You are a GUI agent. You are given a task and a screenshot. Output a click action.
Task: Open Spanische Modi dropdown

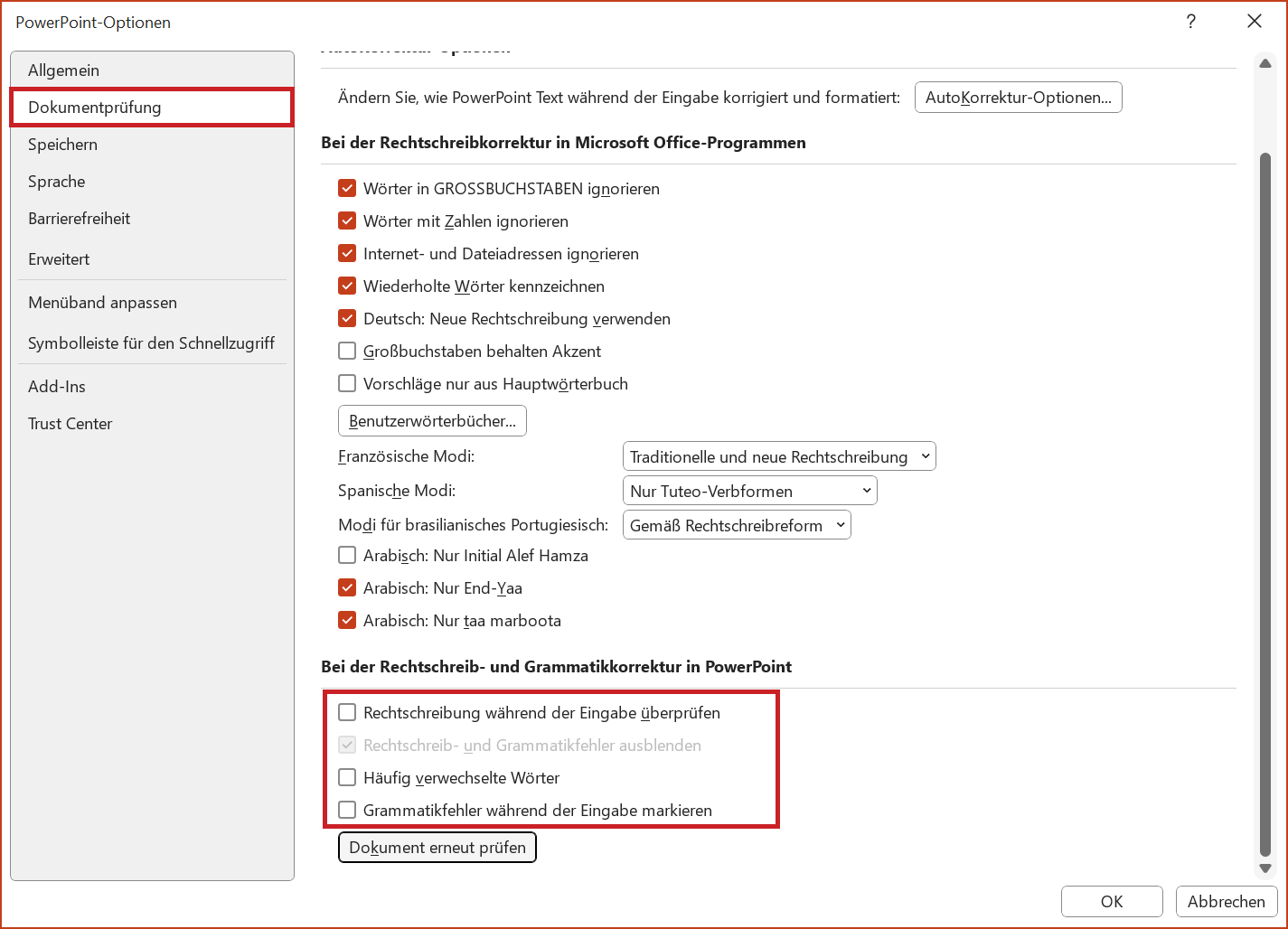tap(750, 491)
